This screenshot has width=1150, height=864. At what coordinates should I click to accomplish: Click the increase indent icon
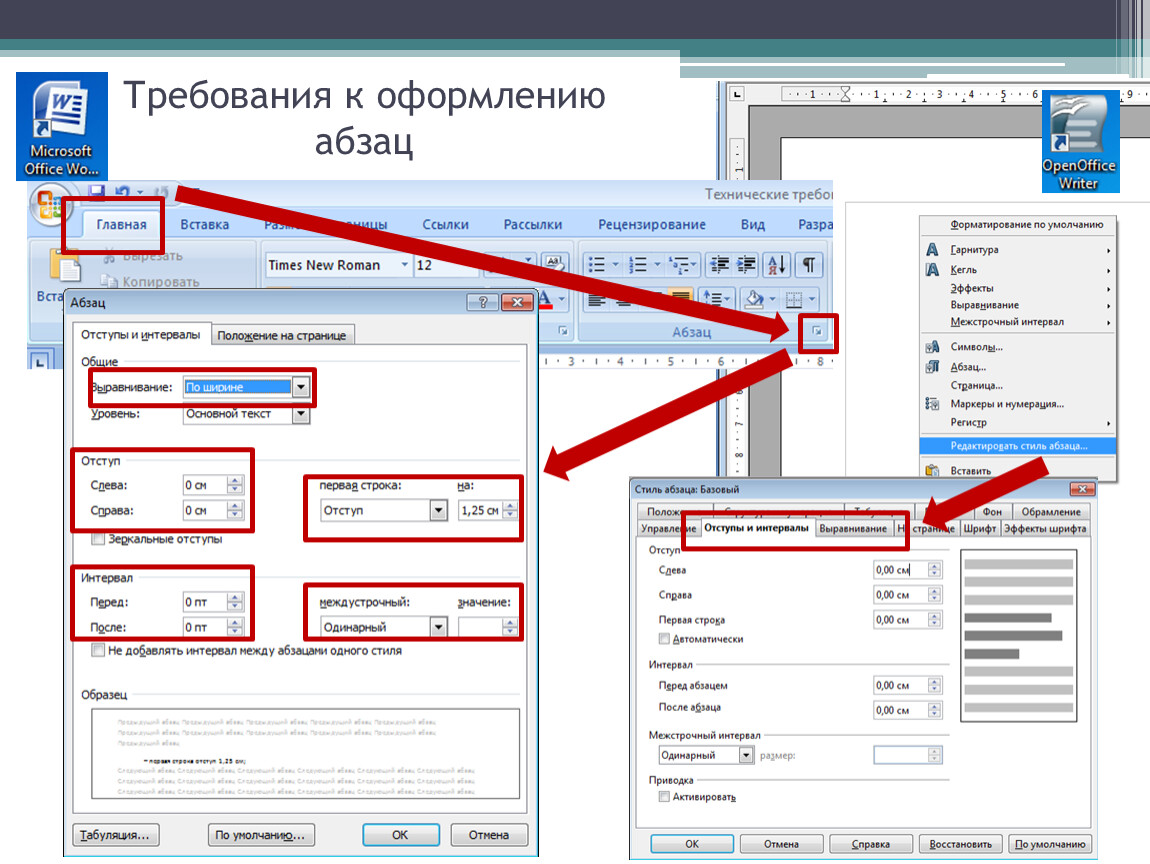[745, 265]
